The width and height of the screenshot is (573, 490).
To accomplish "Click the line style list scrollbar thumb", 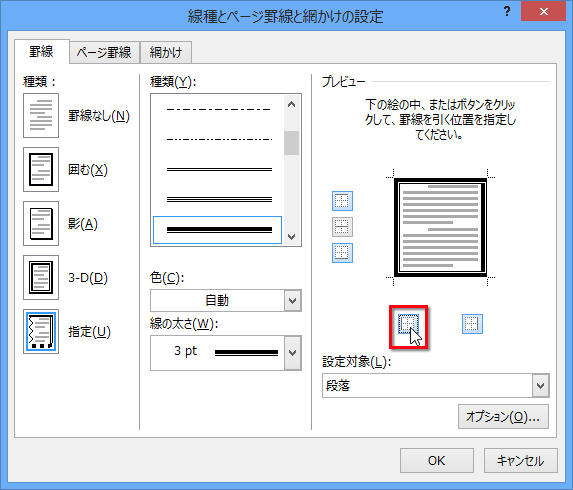I will point(291,143).
